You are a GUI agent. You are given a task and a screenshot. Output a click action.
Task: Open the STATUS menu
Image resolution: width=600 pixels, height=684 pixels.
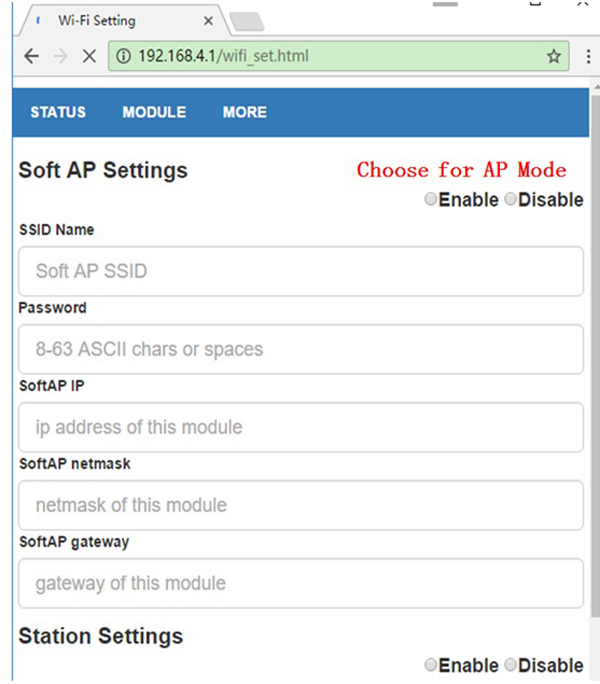[x=58, y=112]
